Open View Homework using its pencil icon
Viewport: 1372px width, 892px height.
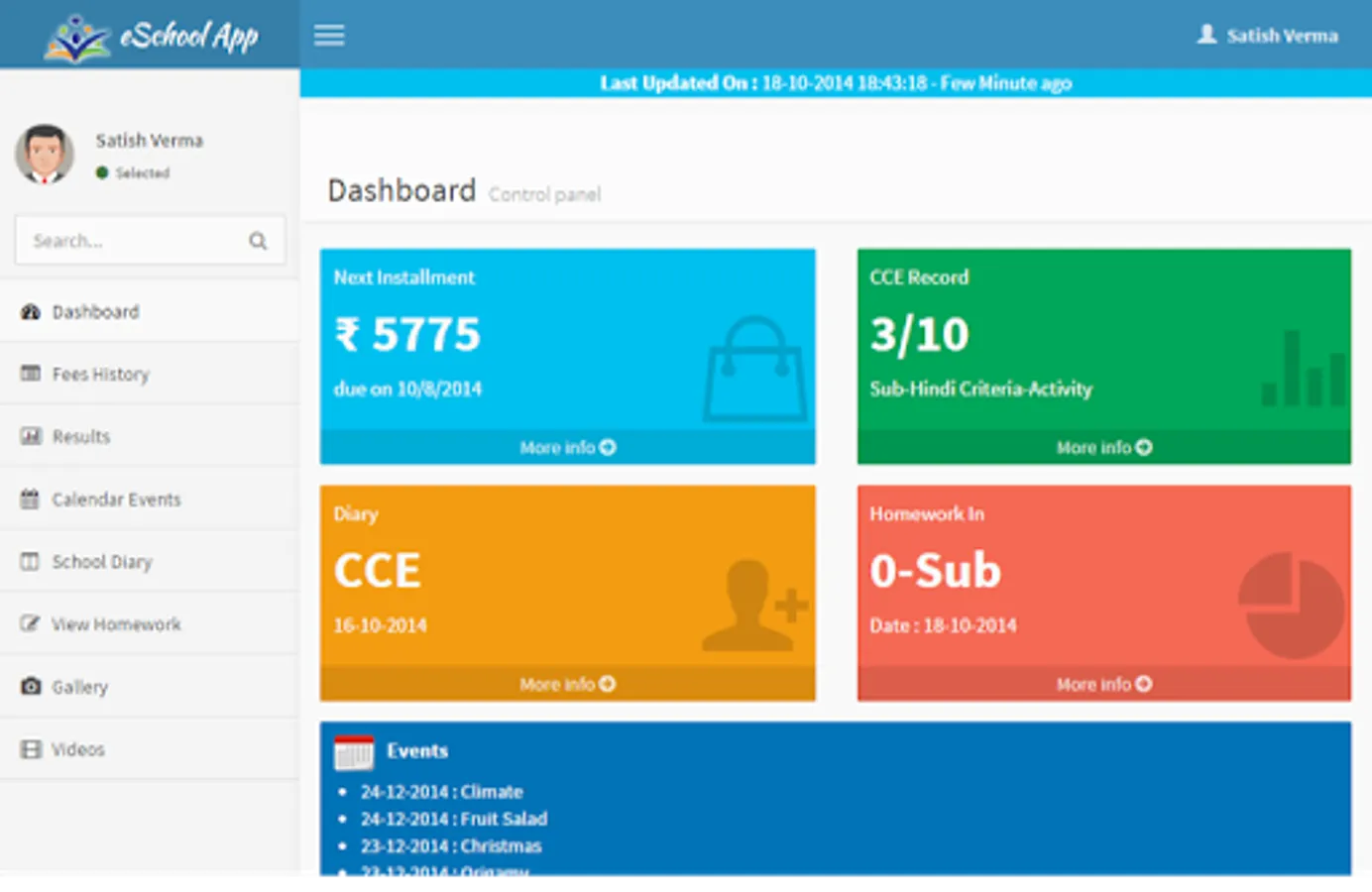(x=28, y=623)
